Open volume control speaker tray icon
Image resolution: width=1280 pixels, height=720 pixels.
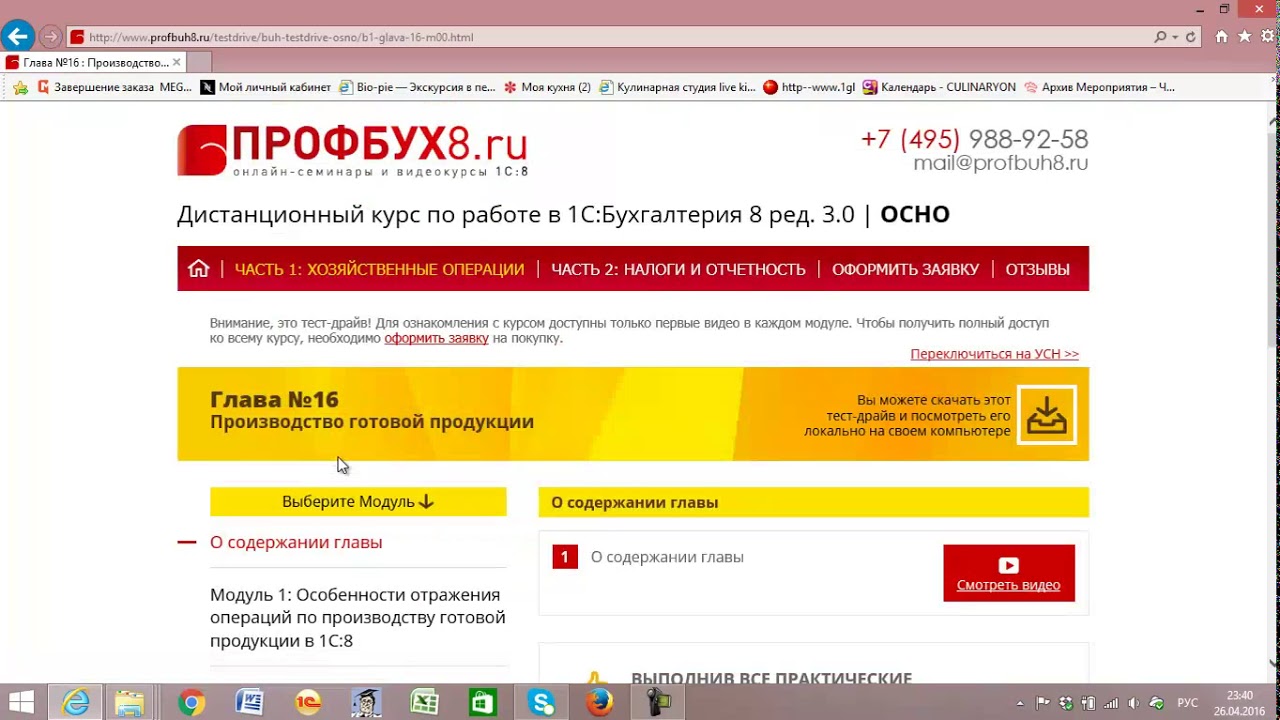(x=1133, y=703)
